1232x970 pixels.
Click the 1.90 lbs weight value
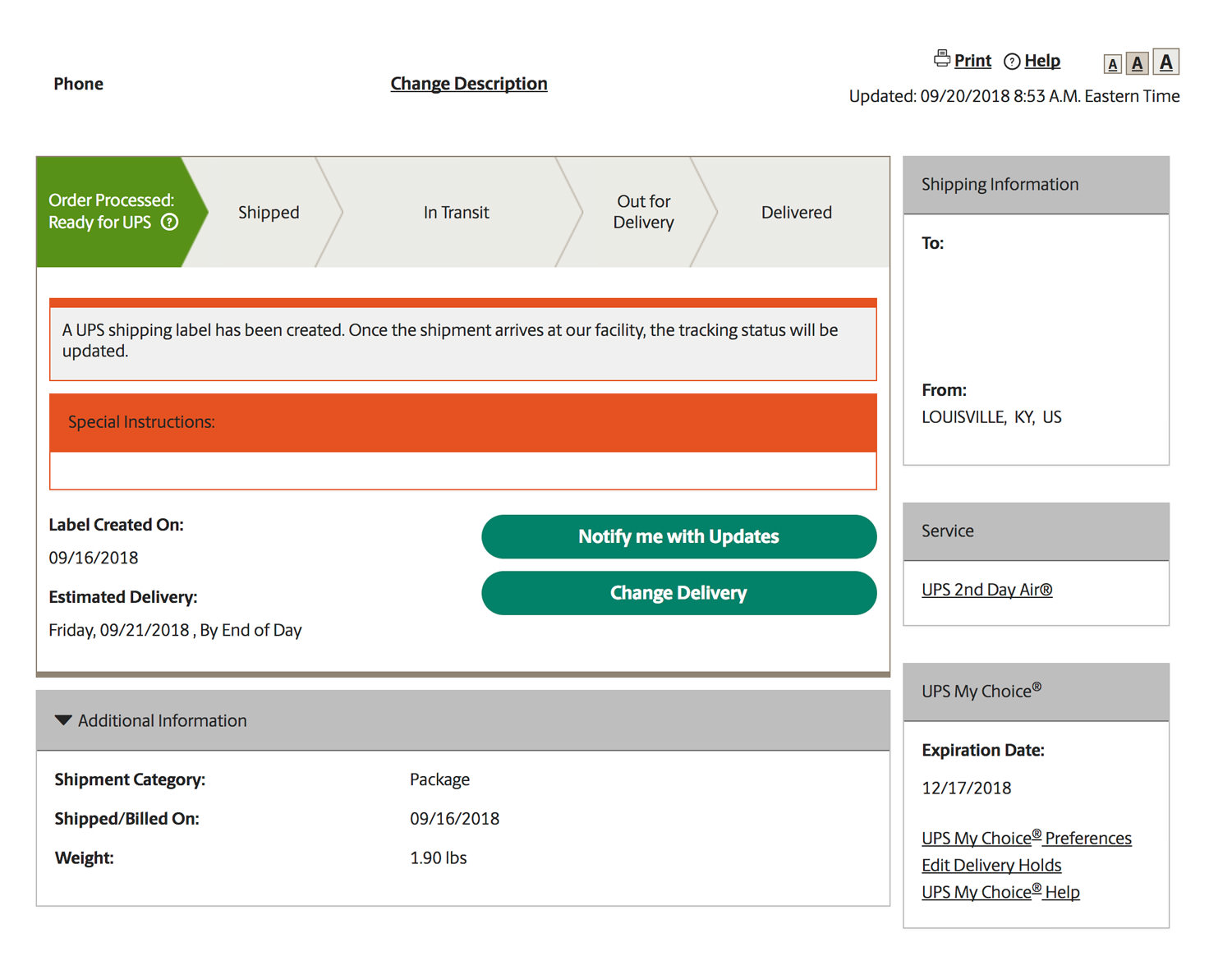click(x=439, y=857)
